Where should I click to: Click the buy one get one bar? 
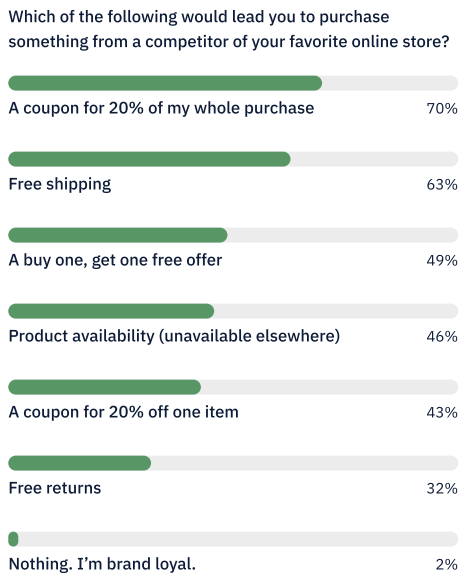coord(118,235)
